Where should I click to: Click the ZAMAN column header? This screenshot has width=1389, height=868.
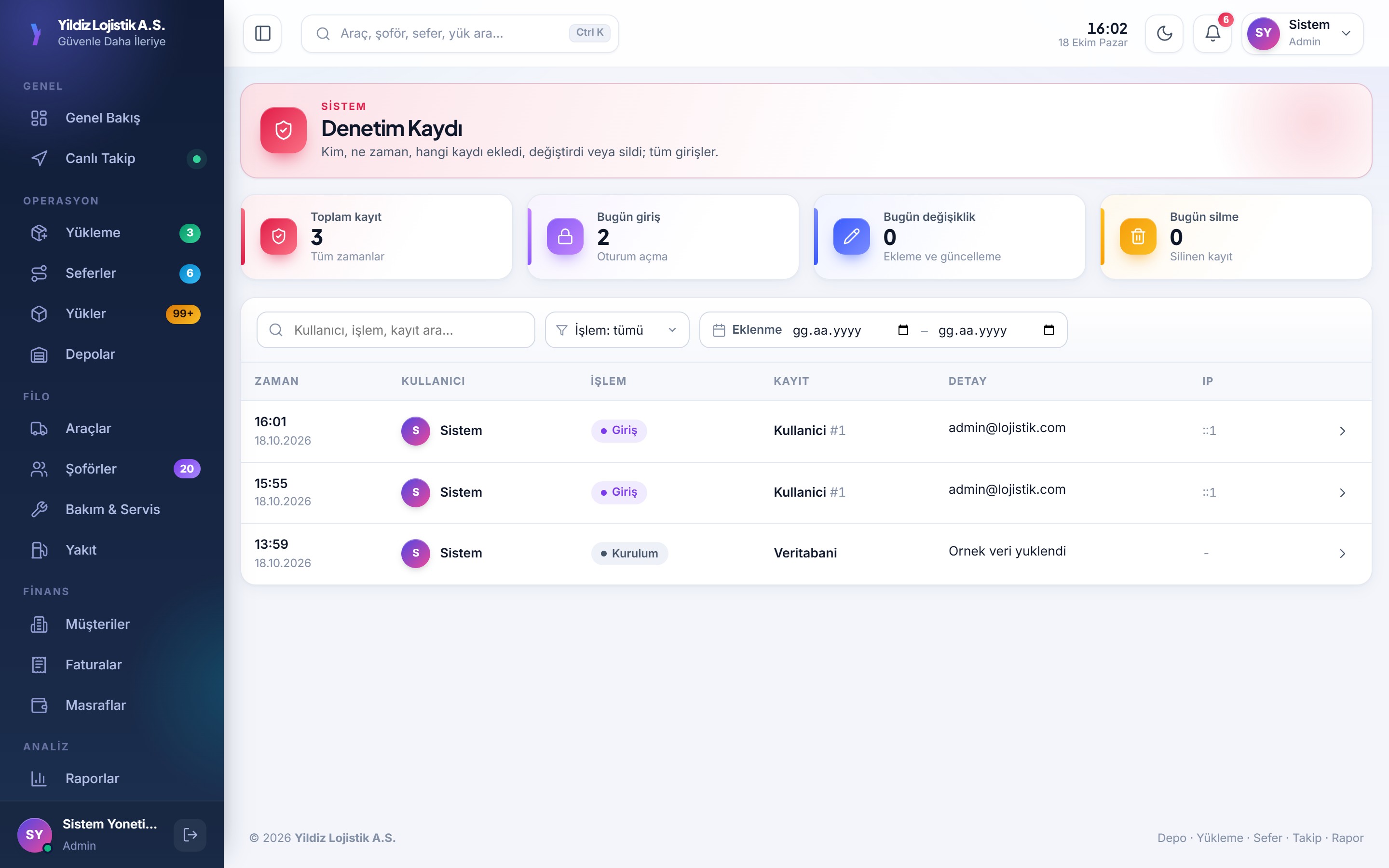tap(277, 381)
